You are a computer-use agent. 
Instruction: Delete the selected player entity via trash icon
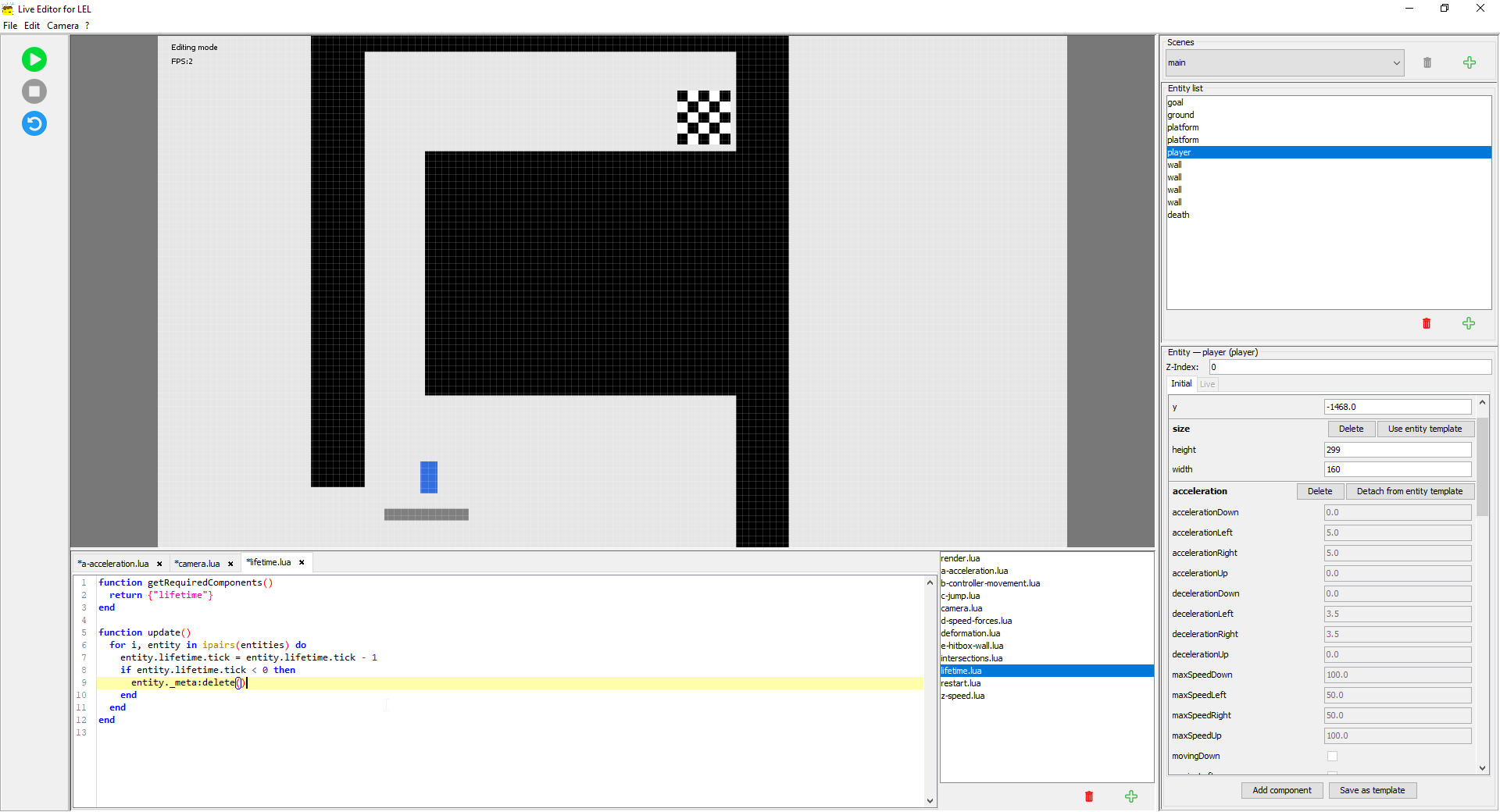(1426, 323)
